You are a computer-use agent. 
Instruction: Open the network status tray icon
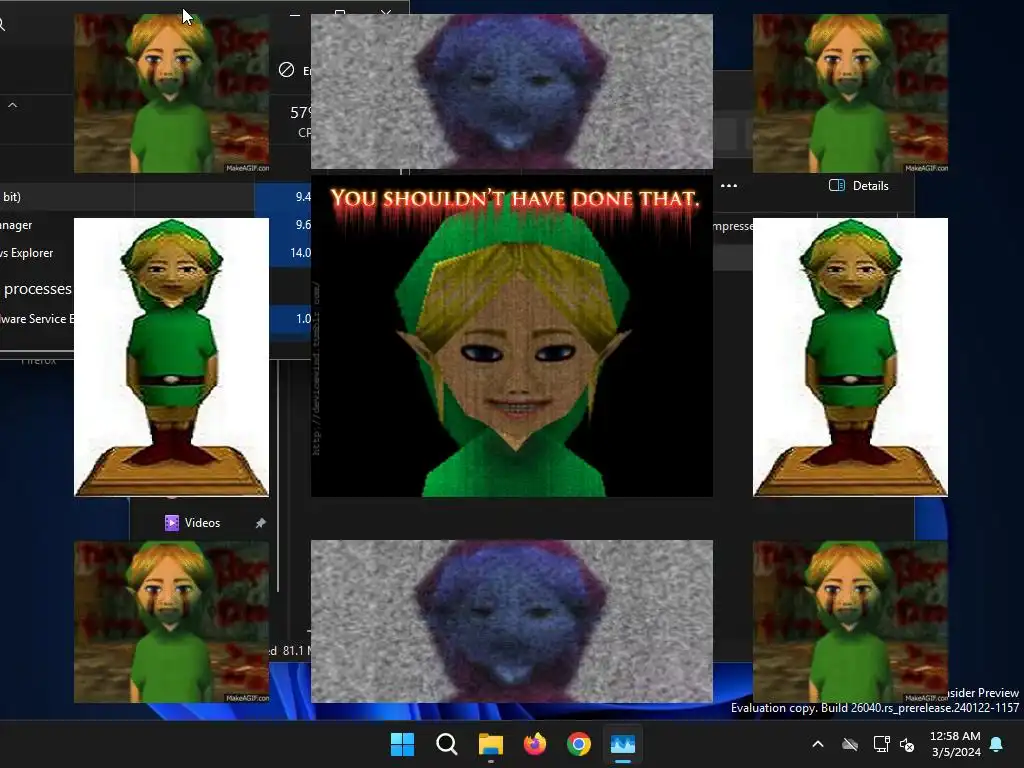[881, 744]
